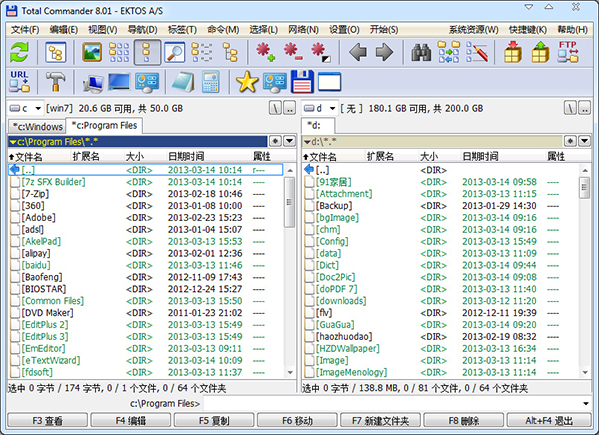Open the binoculars file search icon

coord(421,52)
